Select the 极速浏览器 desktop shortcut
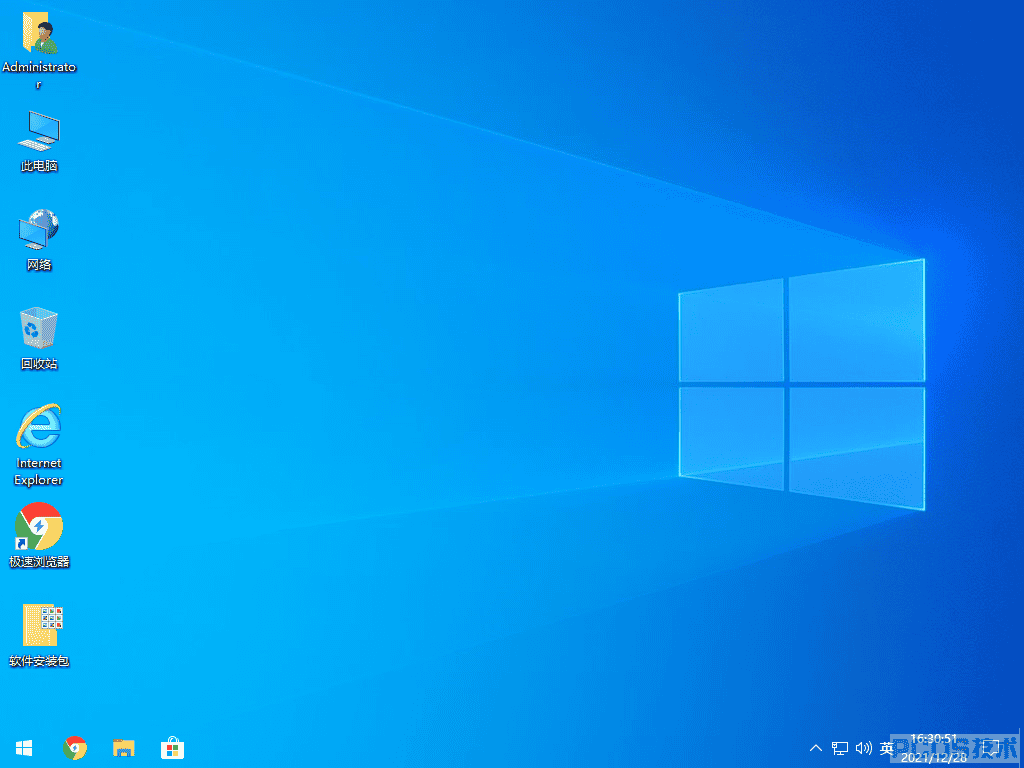Image resolution: width=1024 pixels, height=768 pixels. 39,535
